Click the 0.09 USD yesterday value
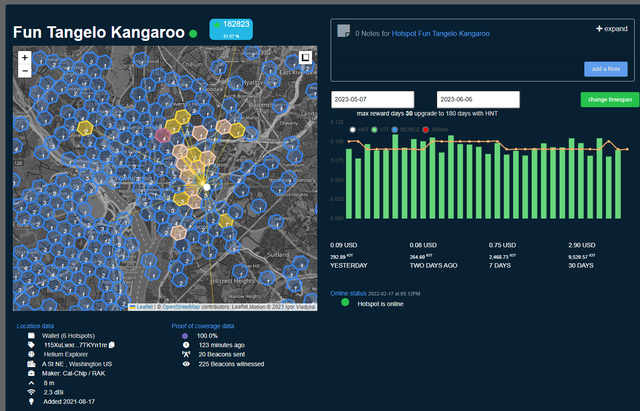The height and width of the screenshot is (411, 640). (x=344, y=245)
